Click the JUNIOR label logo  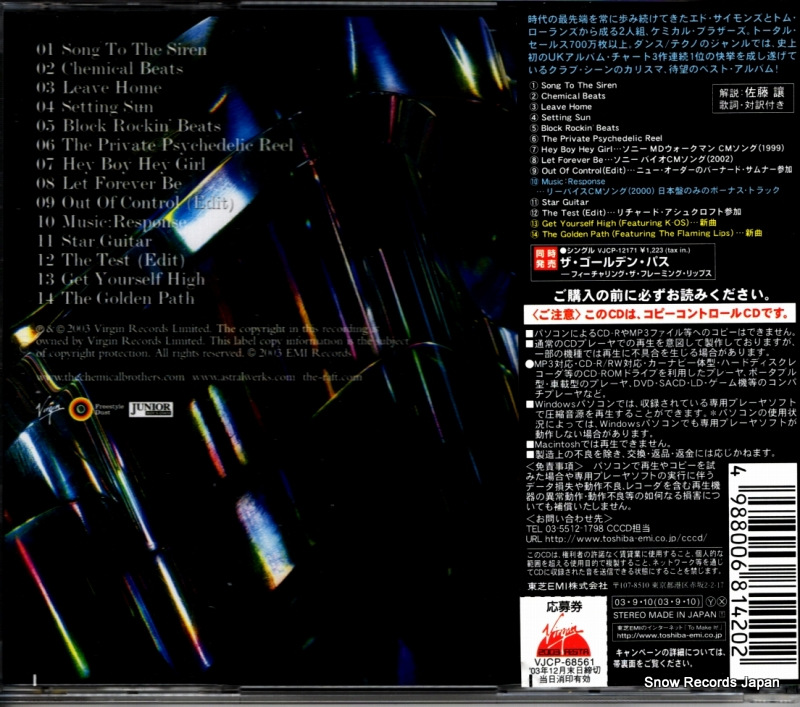(x=151, y=409)
